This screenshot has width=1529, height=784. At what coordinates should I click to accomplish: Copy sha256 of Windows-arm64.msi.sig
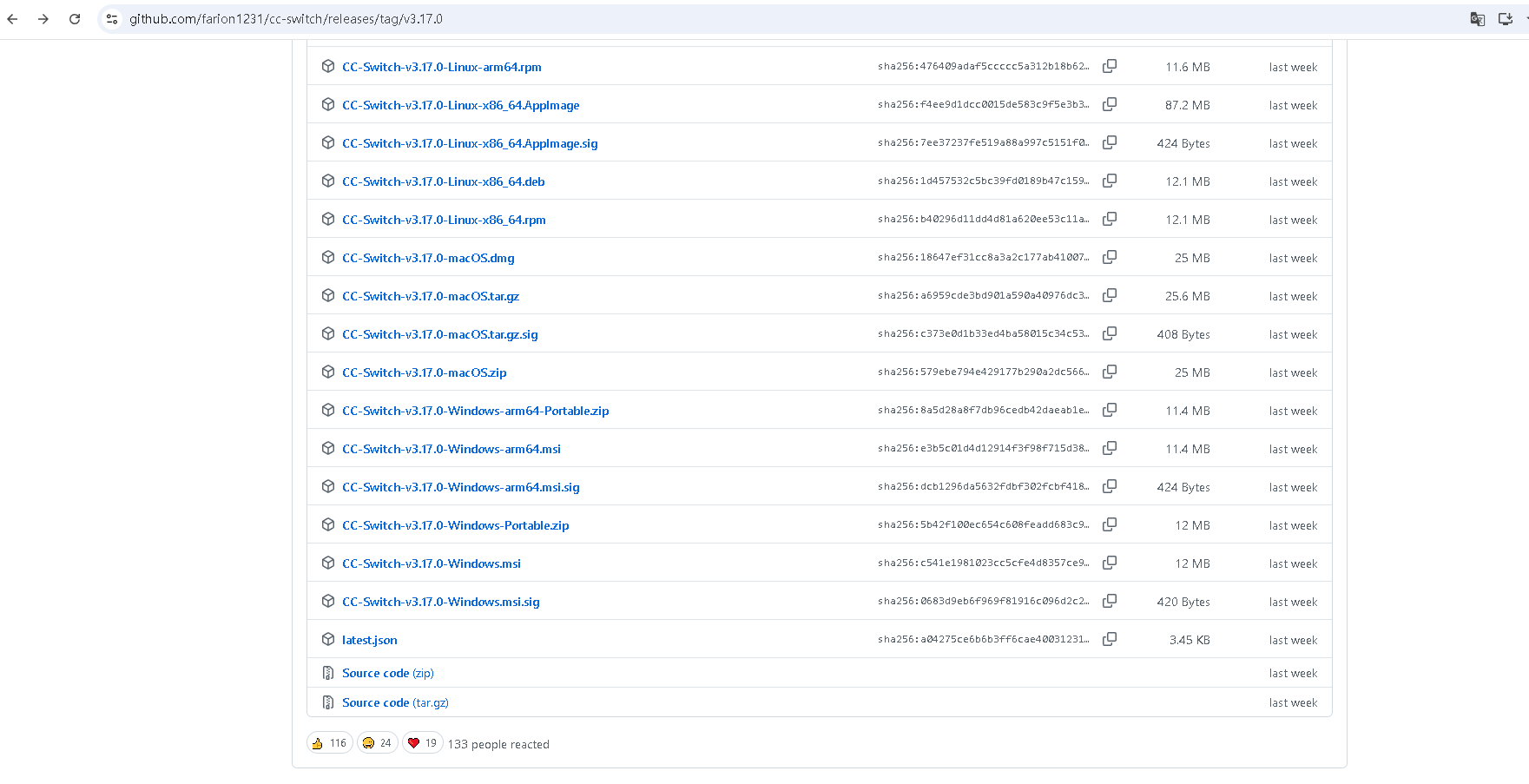1110,486
